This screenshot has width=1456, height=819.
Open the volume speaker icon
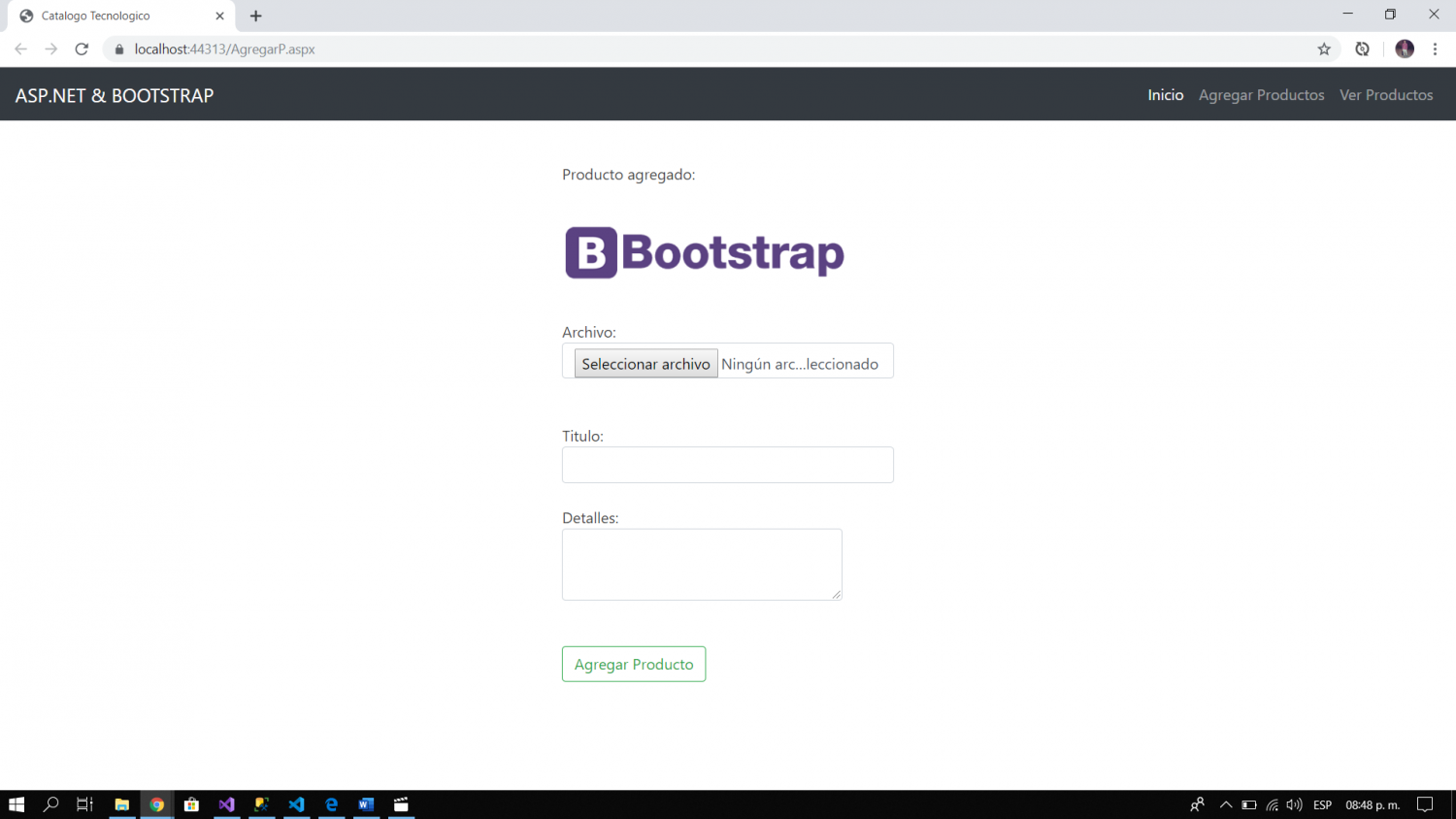point(1294,804)
